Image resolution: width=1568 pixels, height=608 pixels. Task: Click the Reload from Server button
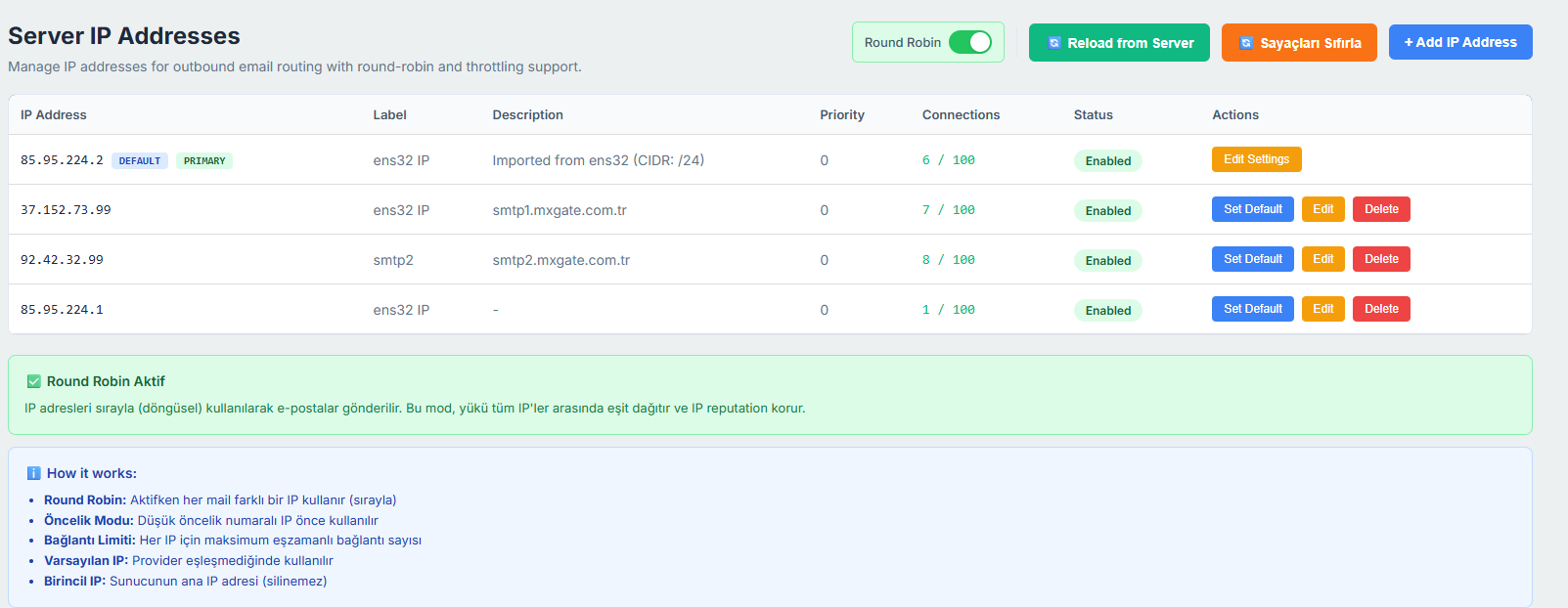coord(1119,43)
